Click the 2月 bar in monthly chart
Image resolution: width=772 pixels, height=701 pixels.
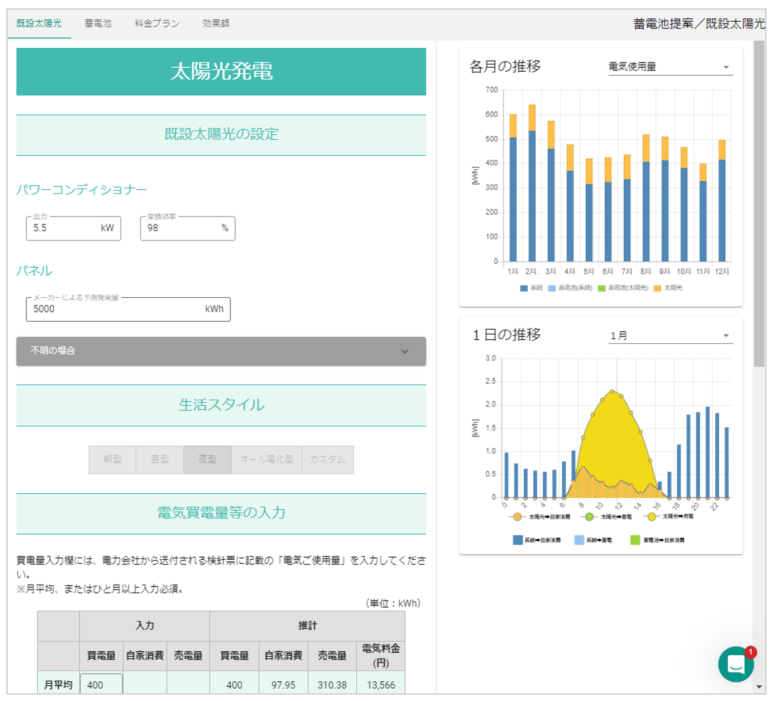(x=532, y=183)
